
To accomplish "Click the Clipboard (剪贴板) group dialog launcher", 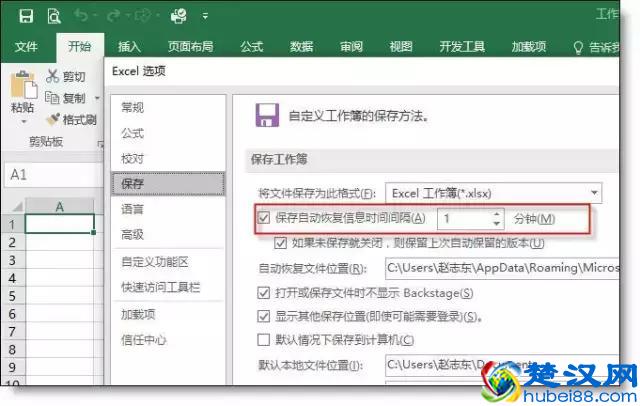I will (100, 143).
